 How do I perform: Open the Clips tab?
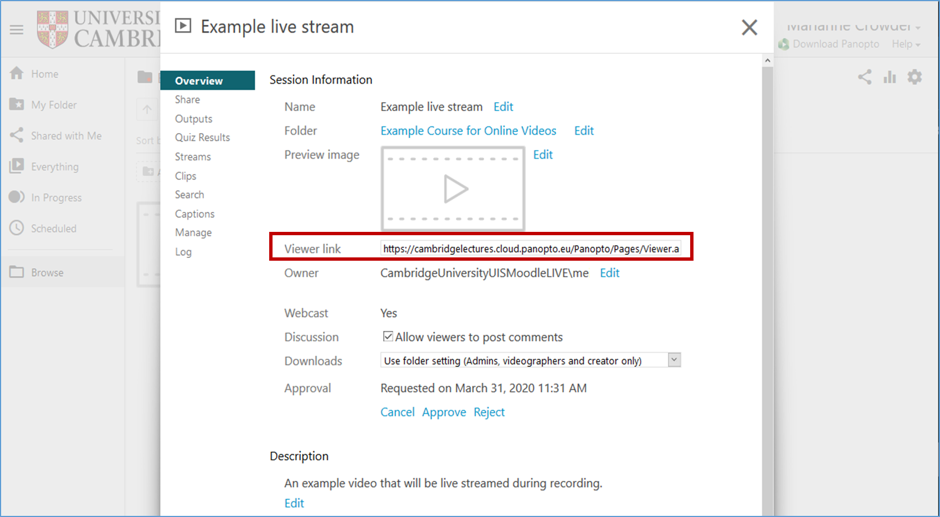[186, 176]
